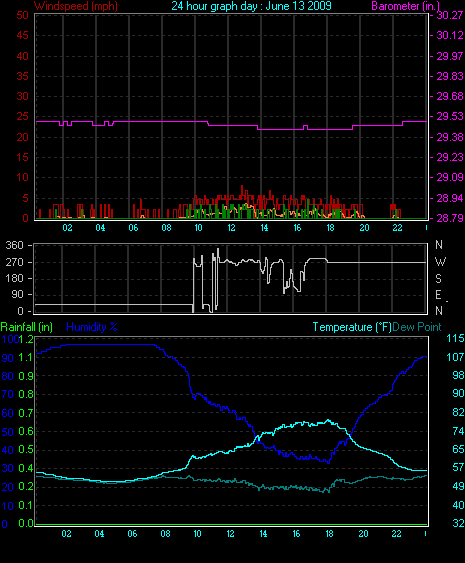
Task: Select barometer value 29.68
Action: pos(449,96)
